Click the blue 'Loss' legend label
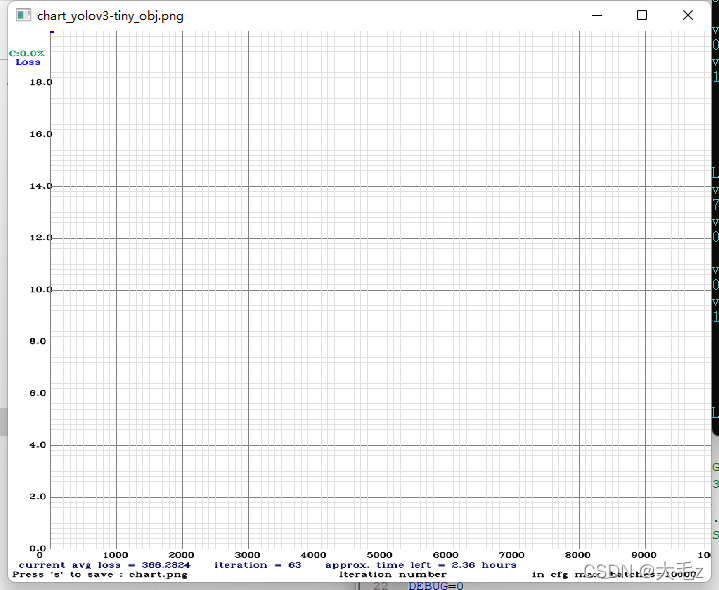 28,62
